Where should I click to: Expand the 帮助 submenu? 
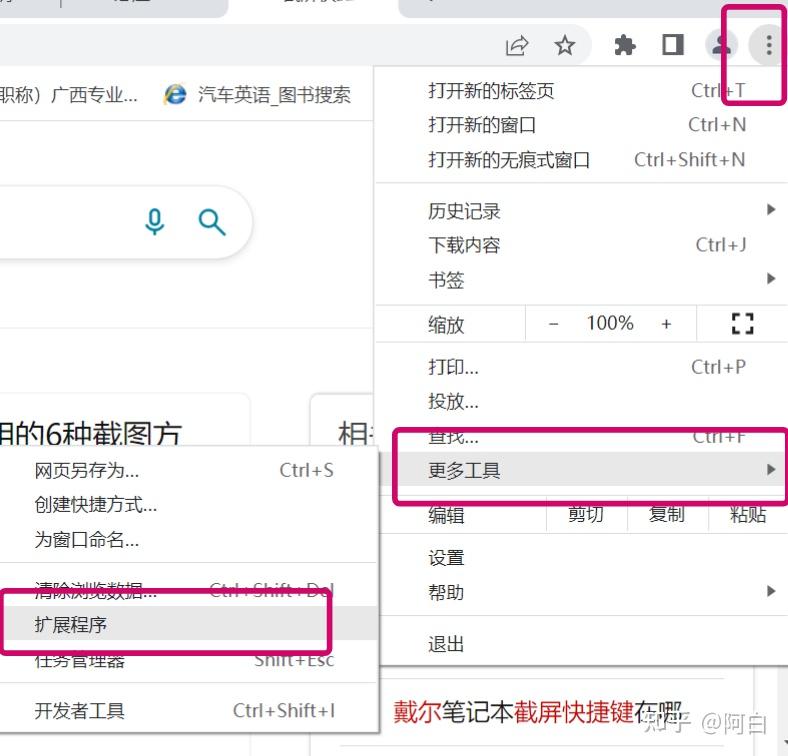(x=581, y=593)
